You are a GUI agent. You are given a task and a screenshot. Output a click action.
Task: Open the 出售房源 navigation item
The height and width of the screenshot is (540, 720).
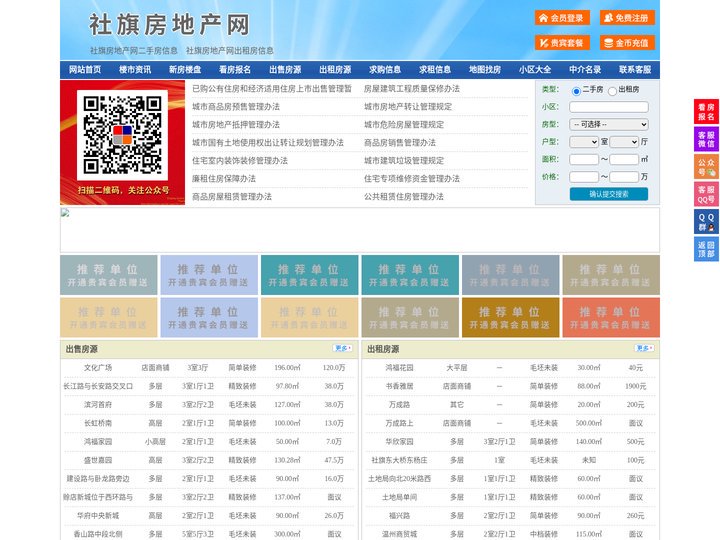pos(285,70)
